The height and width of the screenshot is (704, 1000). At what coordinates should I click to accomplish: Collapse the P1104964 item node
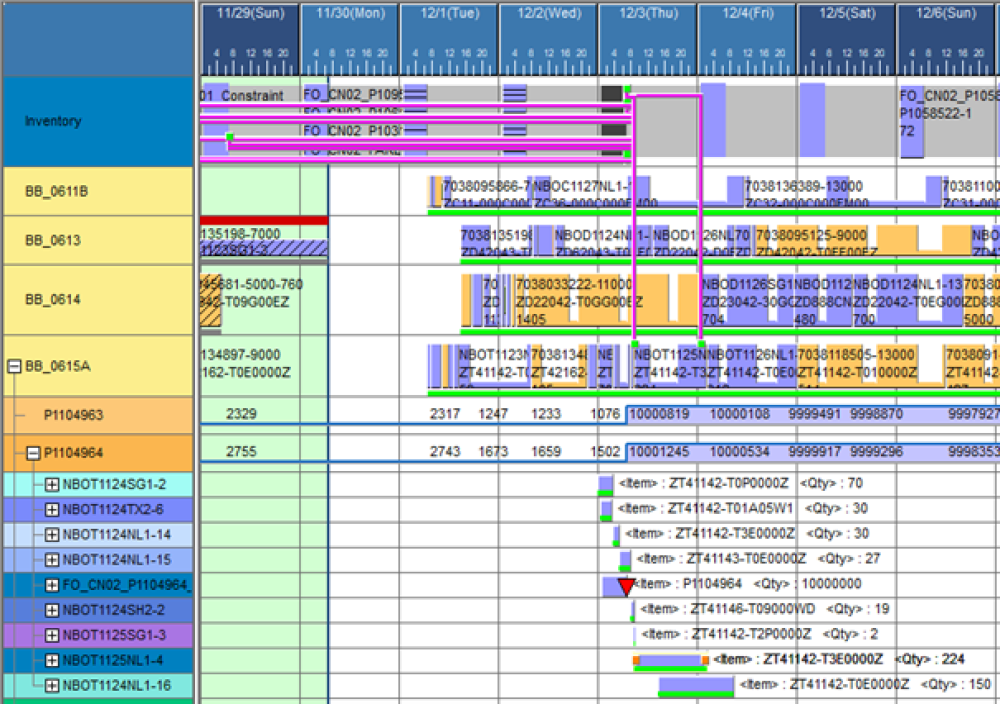click(33, 453)
